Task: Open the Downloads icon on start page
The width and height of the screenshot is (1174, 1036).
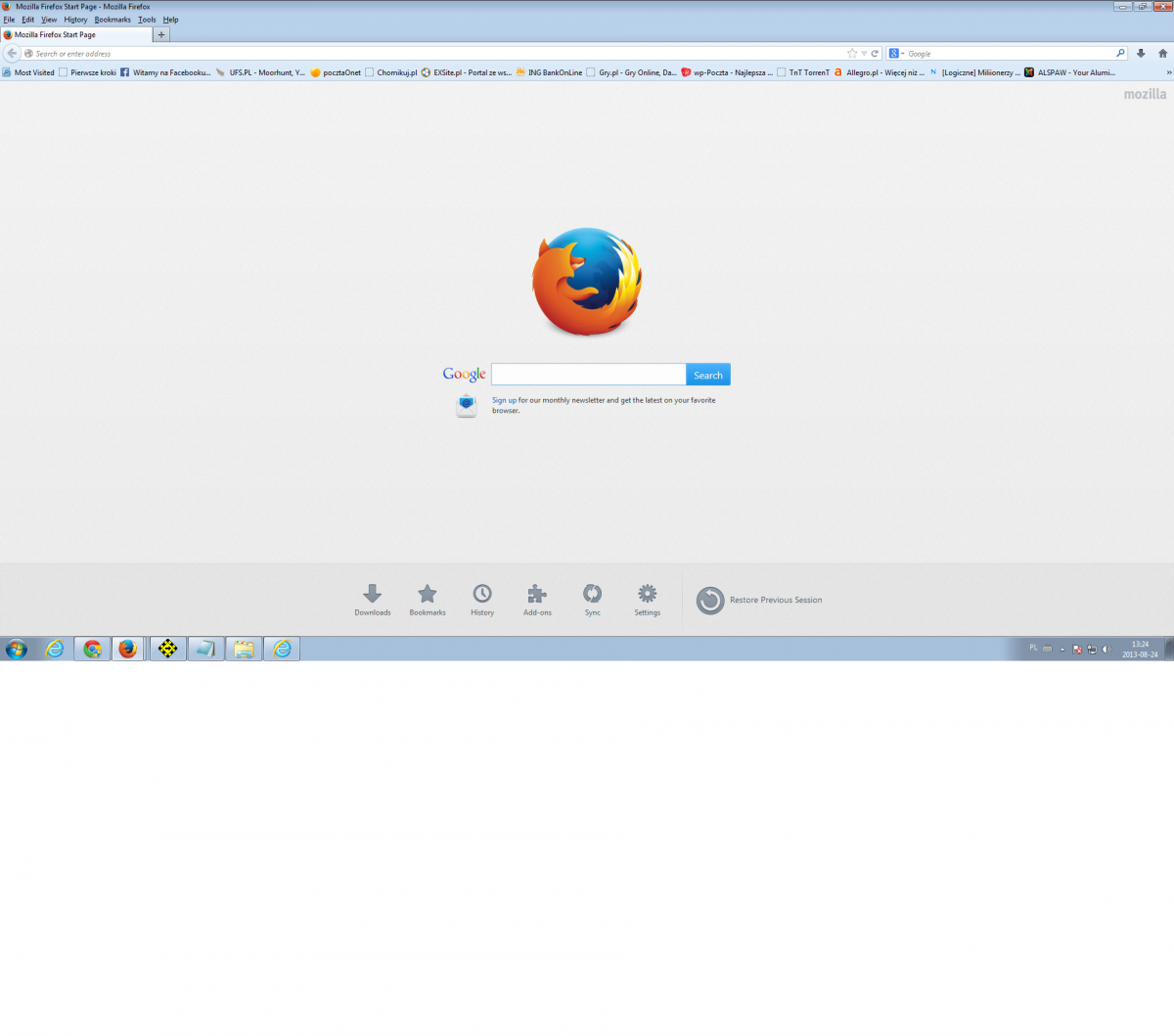Action: click(x=373, y=600)
